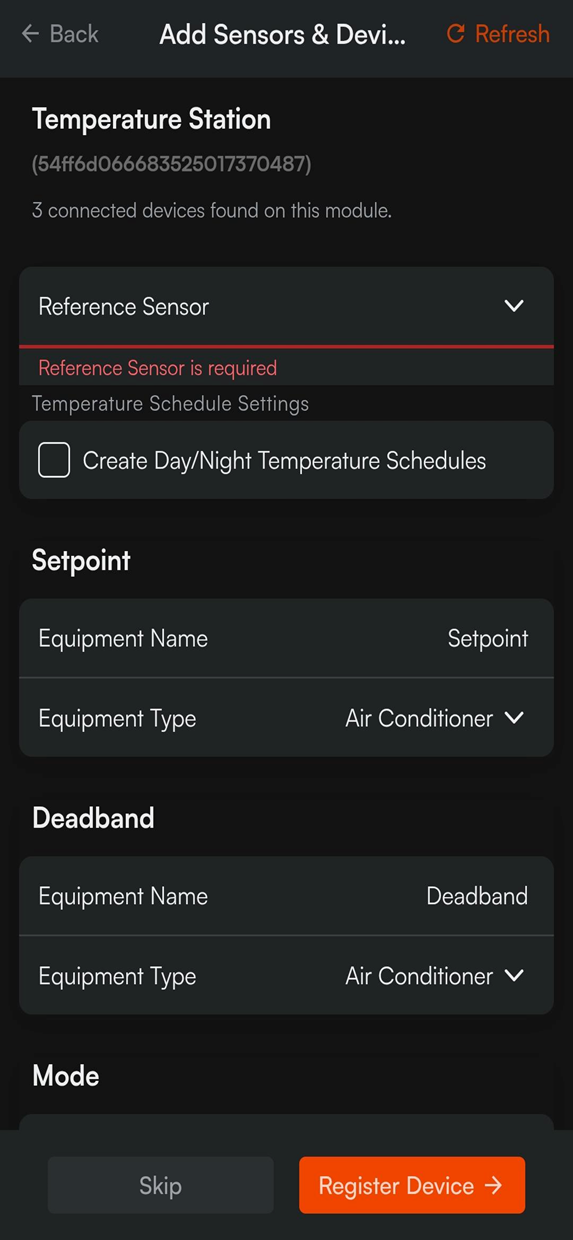Click the circular refresh icon
The width and height of the screenshot is (573, 1240).
point(455,34)
